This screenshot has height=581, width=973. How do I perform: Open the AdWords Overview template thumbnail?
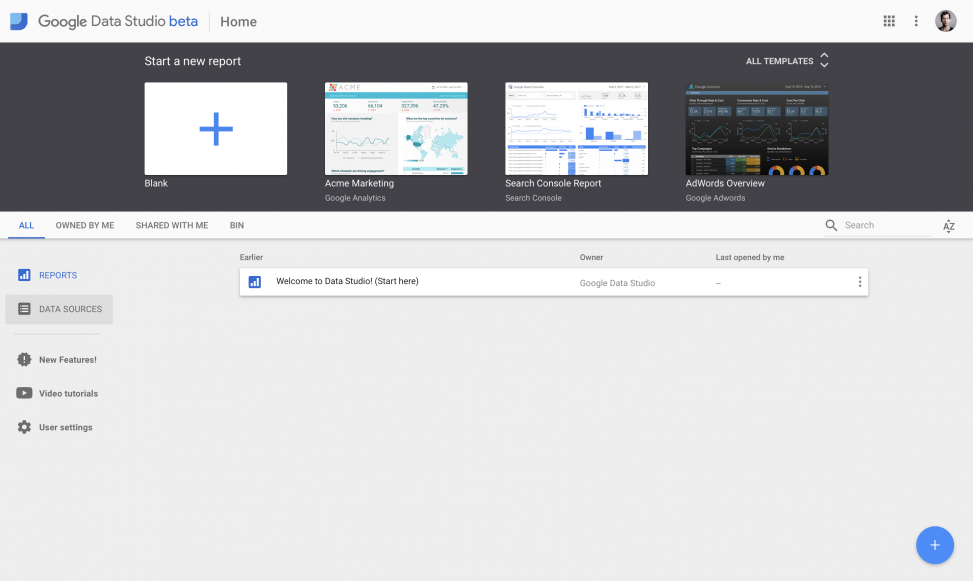[x=757, y=128]
